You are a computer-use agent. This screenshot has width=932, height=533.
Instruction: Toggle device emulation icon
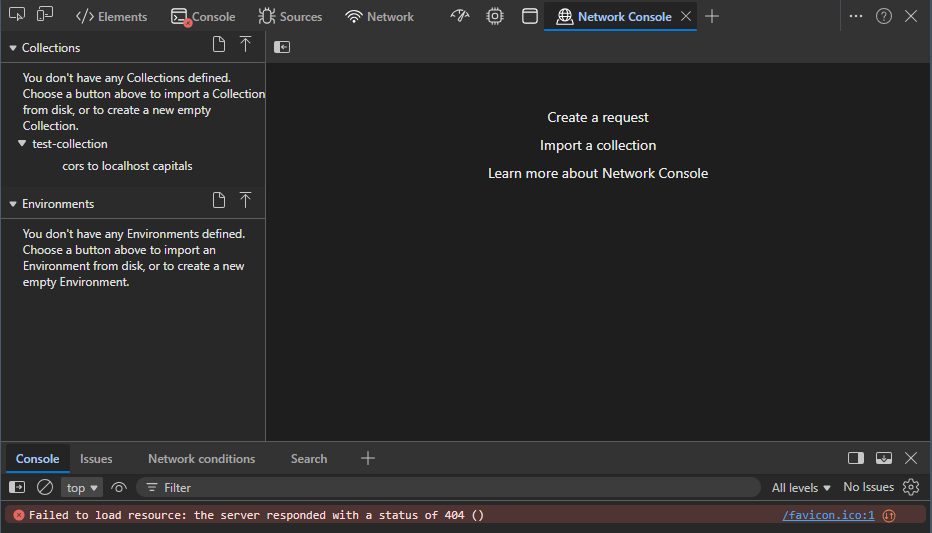[45, 15]
